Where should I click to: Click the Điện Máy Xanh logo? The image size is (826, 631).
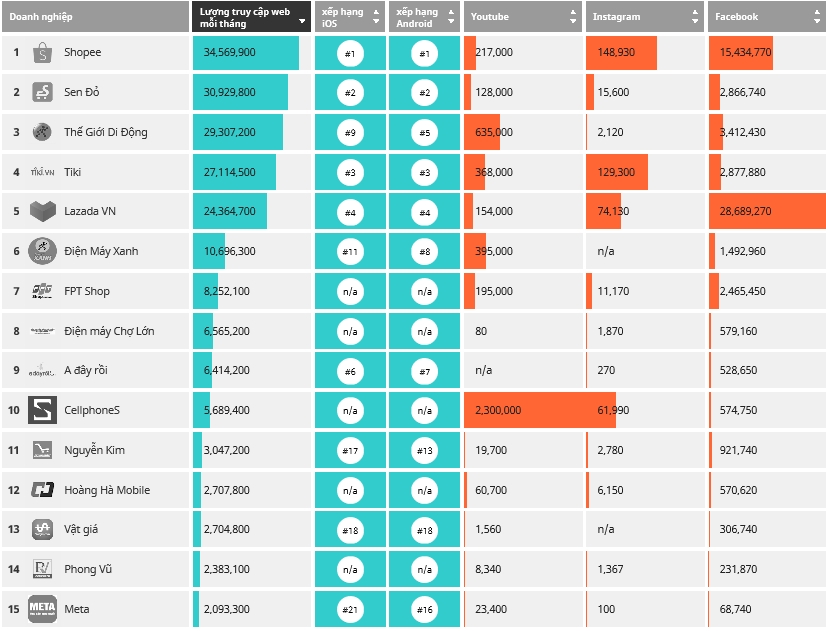click(x=42, y=251)
